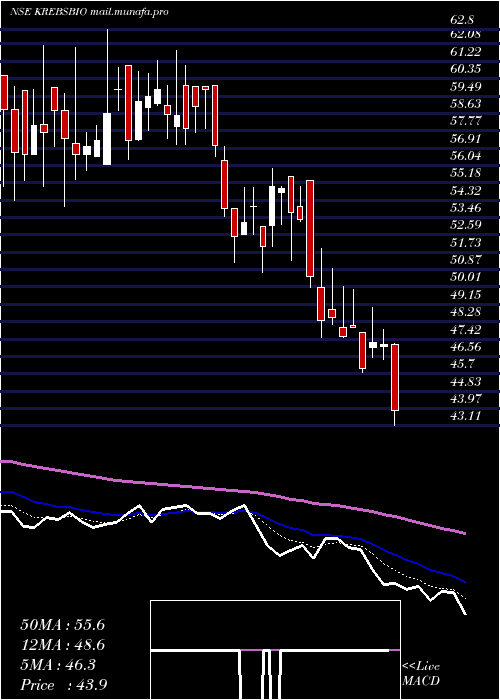The image size is (500, 700).
Task: Click the 52.59 price level
Action: [466, 225]
